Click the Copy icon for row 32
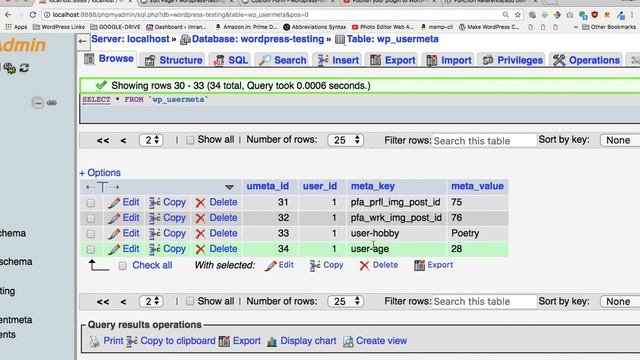Viewport: 640px width, 360px height. (155, 218)
